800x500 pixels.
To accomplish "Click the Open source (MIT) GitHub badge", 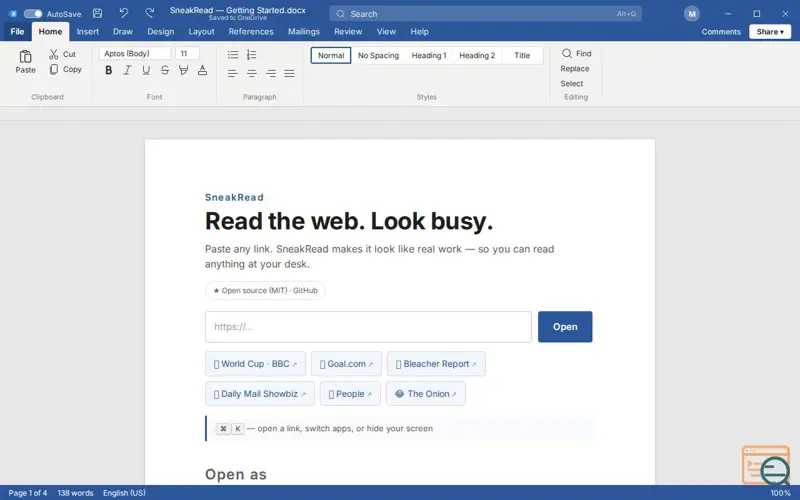I will [265, 290].
